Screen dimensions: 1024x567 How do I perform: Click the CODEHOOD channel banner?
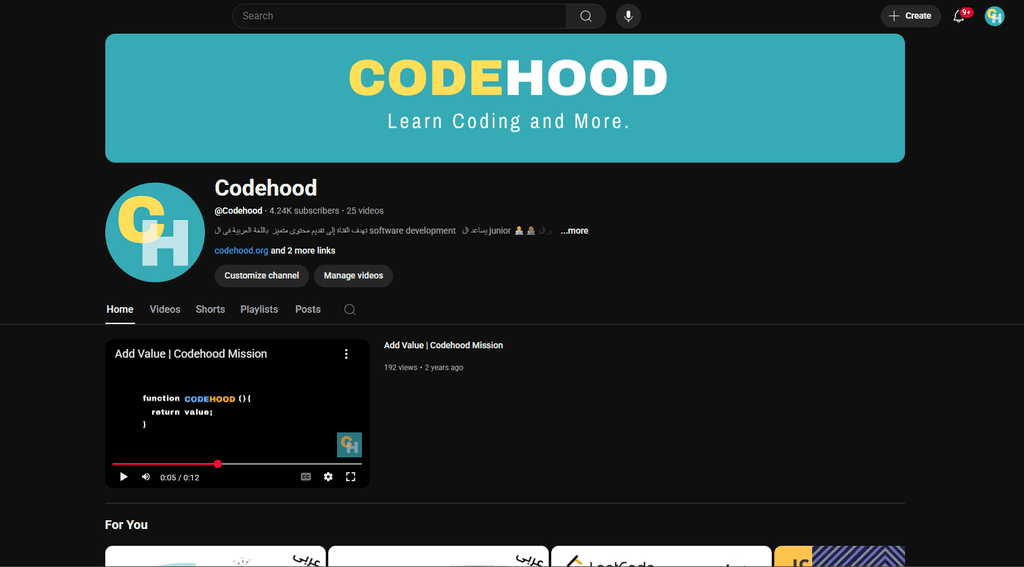pyautogui.click(x=505, y=98)
